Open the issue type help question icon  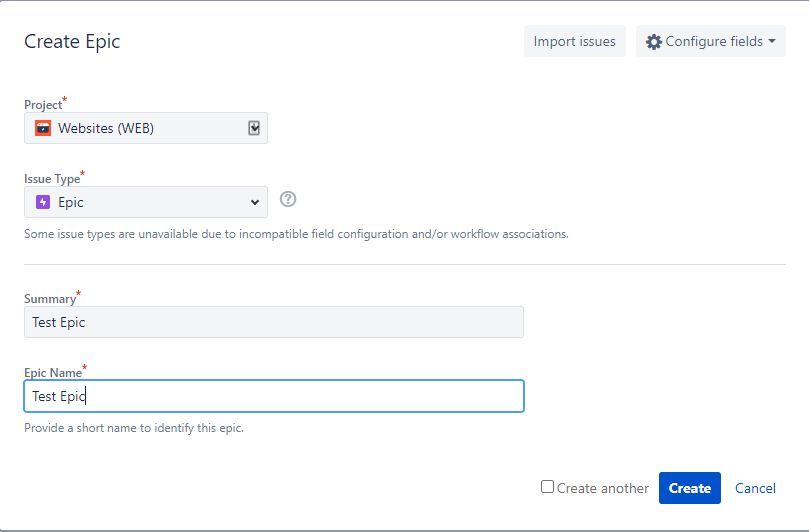pos(288,199)
